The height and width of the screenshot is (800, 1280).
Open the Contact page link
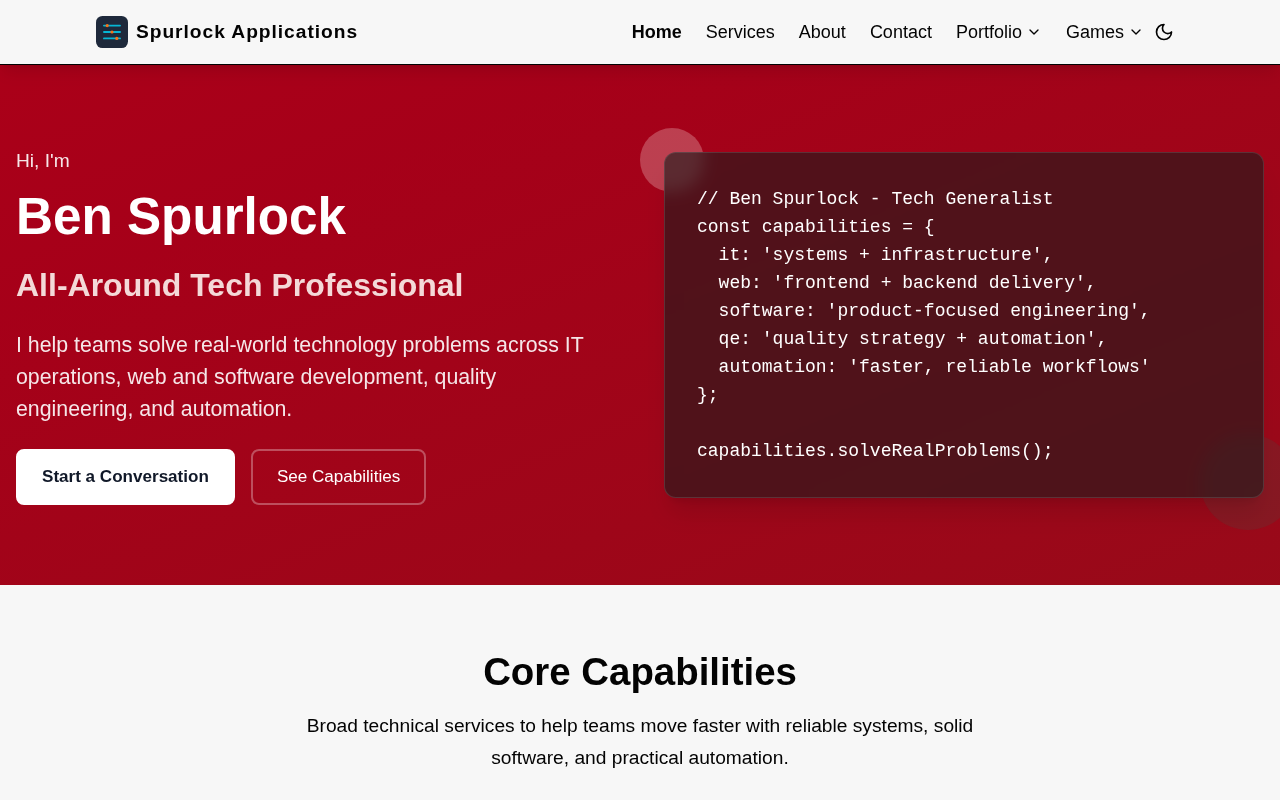[x=901, y=32]
